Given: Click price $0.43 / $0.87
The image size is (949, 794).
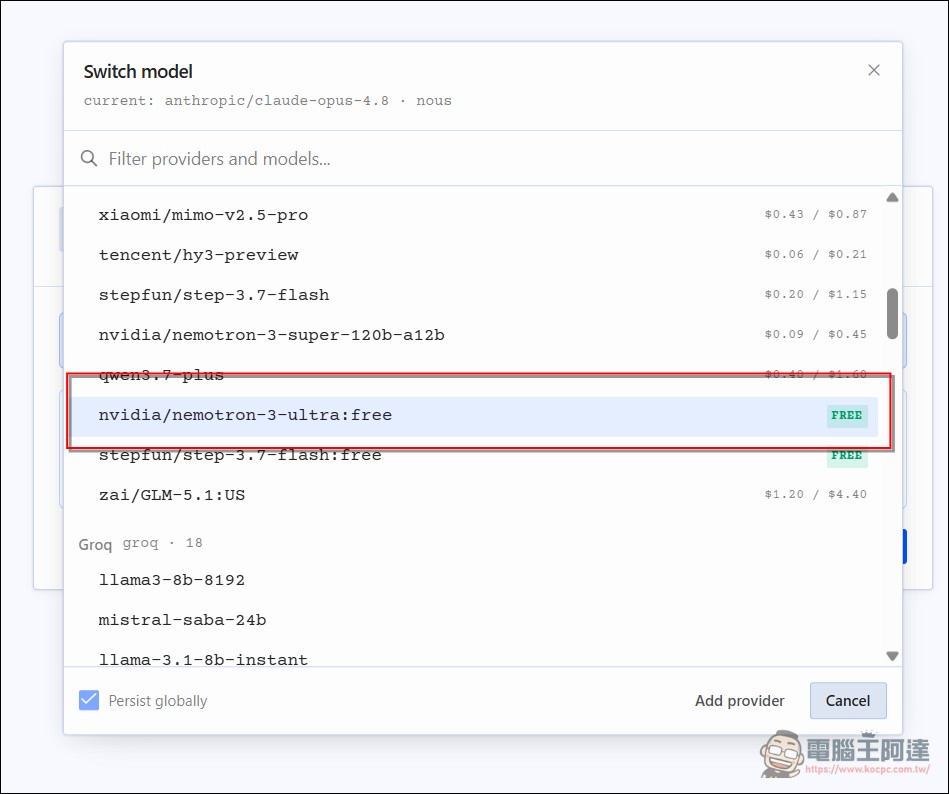Looking at the screenshot, I should click(x=815, y=214).
